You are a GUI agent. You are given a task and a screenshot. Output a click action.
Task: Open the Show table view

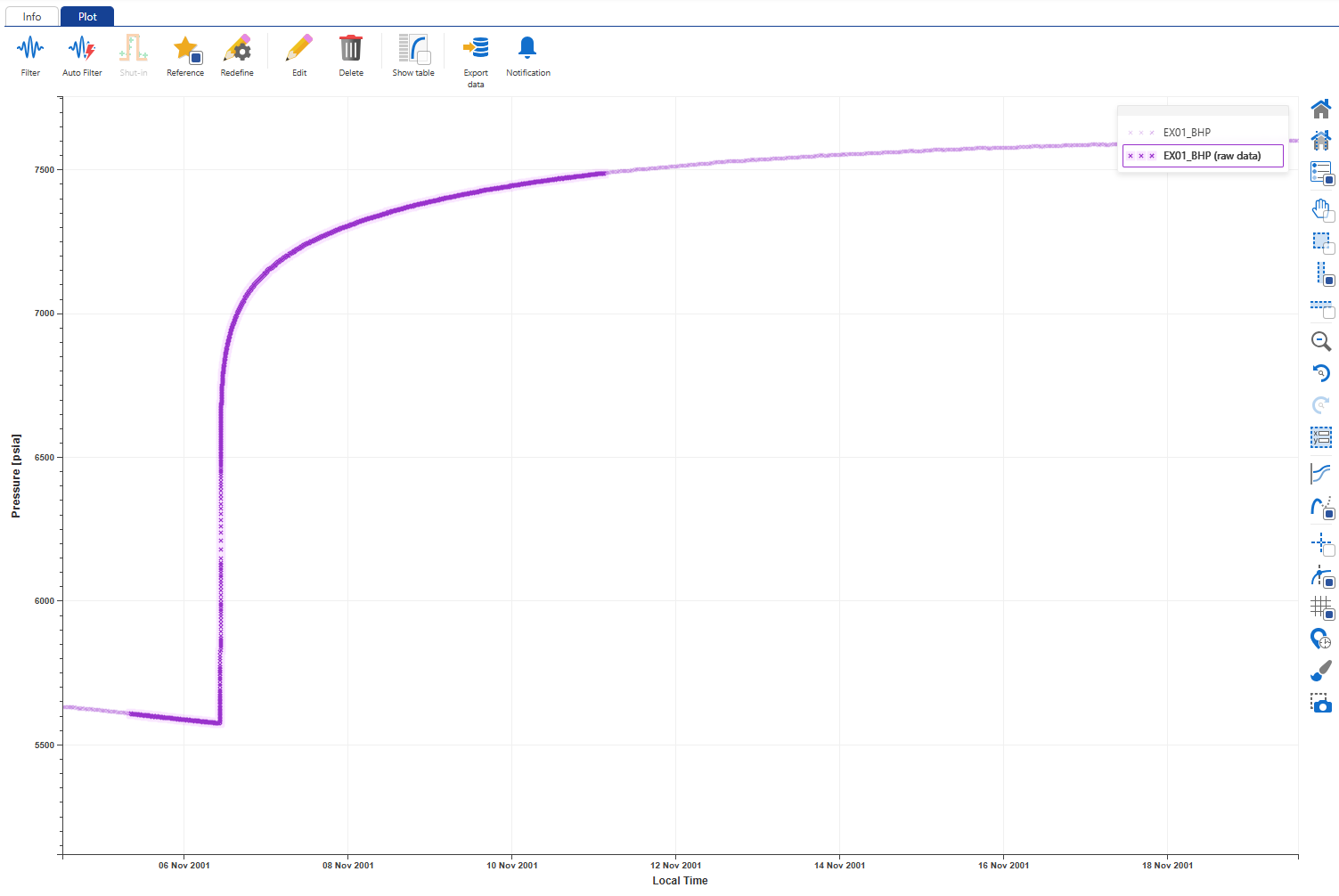click(412, 53)
